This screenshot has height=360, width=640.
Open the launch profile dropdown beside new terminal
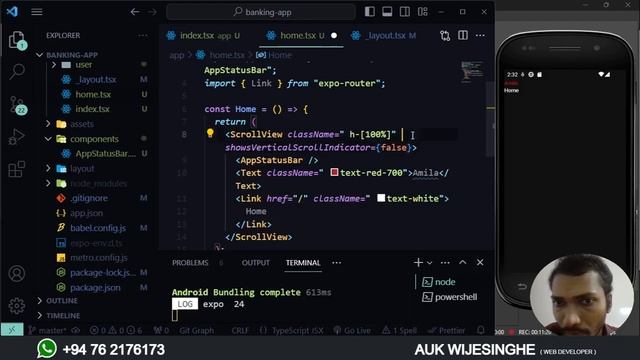tap(429, 263)
